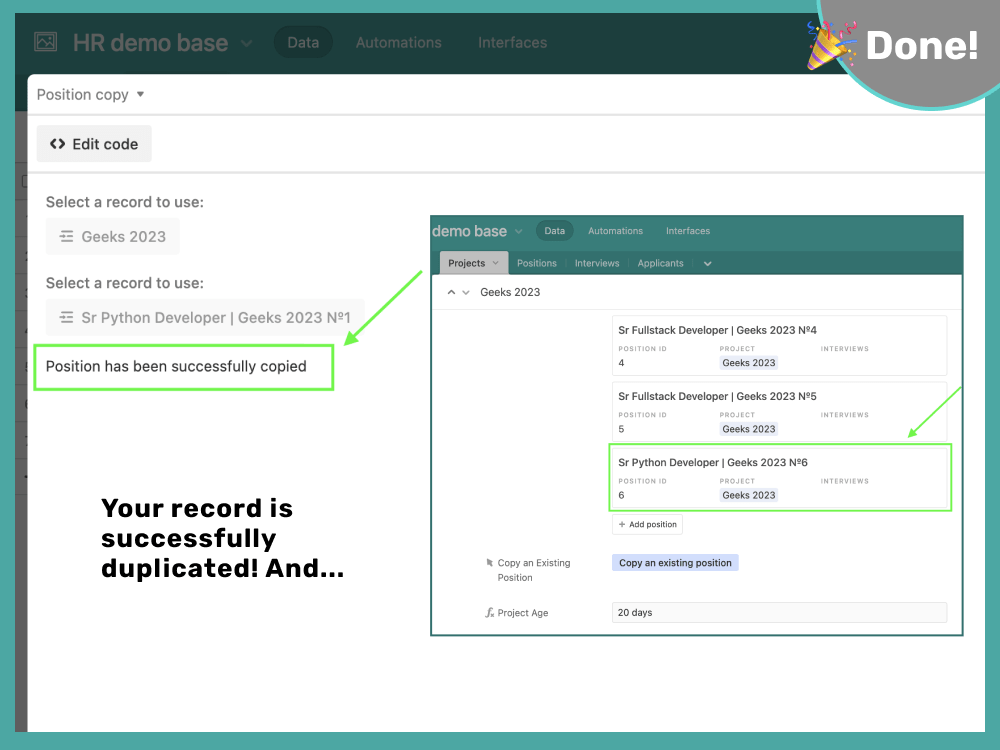This screenshot has height=750, width=1000.
Task: Click the Copy an Existing Position field label
Action: pos(534,570)
